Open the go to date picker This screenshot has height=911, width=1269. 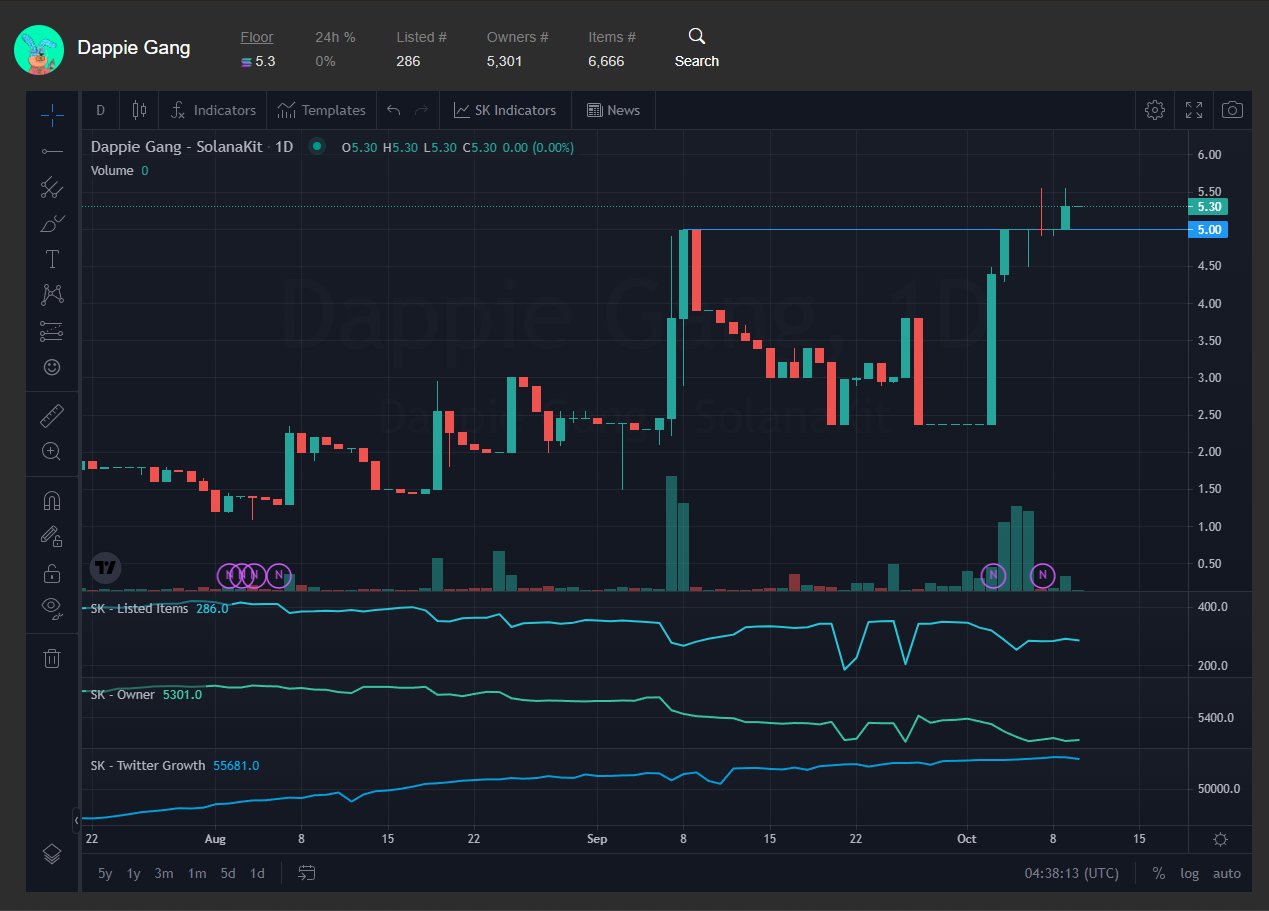(x=307, y=873)
